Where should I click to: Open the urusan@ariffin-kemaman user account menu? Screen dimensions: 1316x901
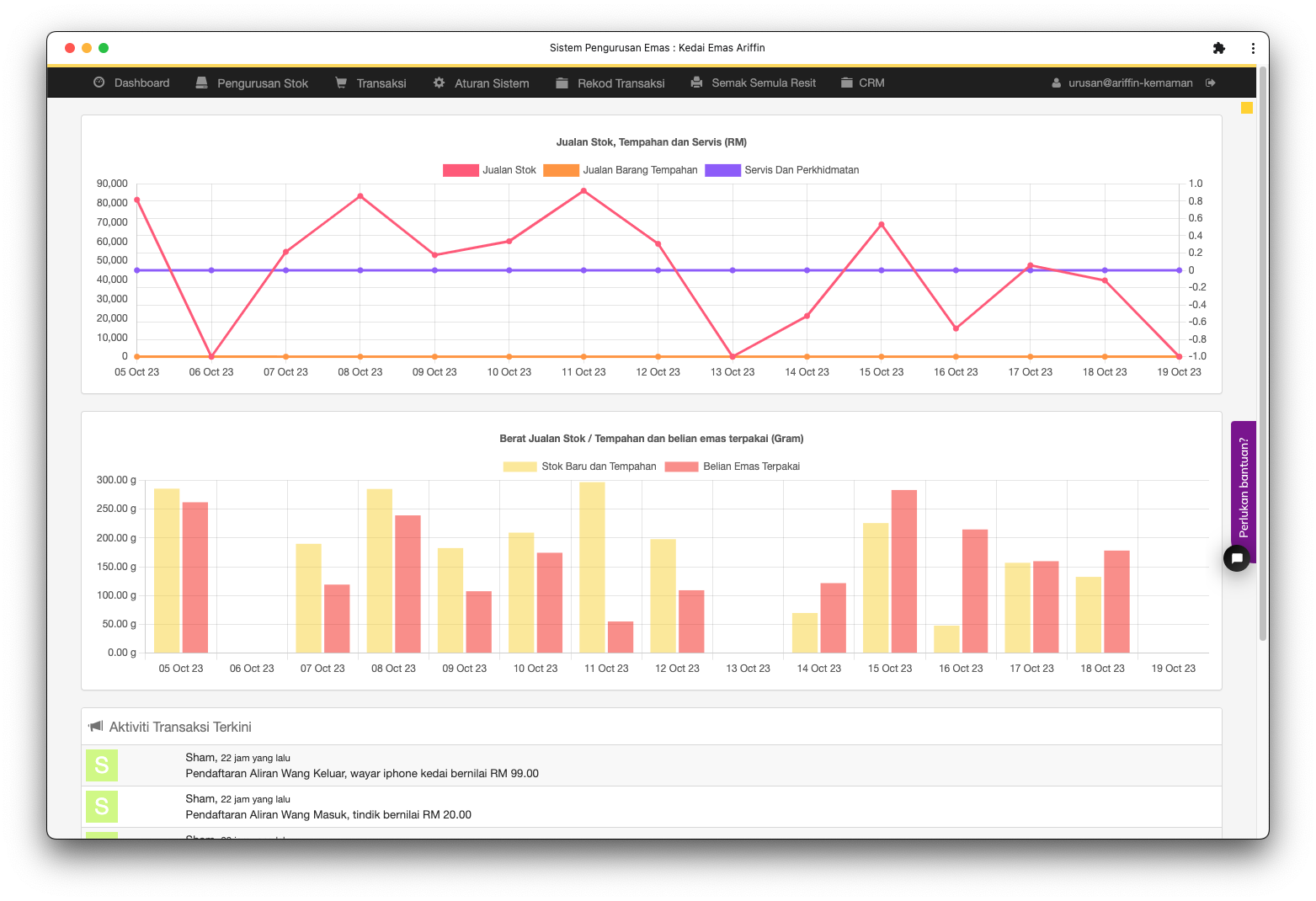click(1122, 83)
